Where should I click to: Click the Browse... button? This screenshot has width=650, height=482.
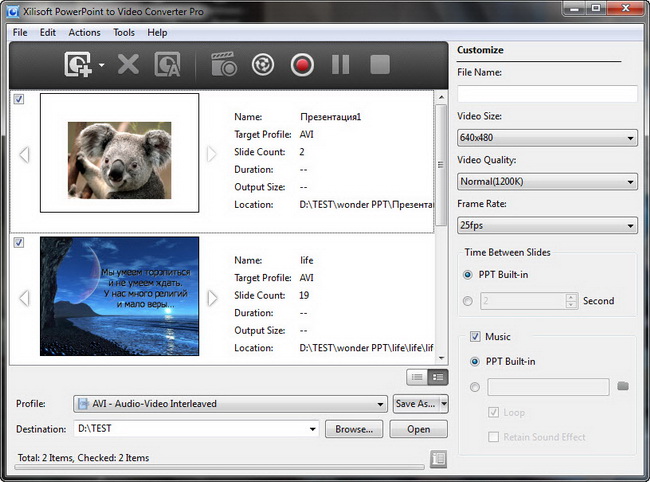[x=354, y=429]
